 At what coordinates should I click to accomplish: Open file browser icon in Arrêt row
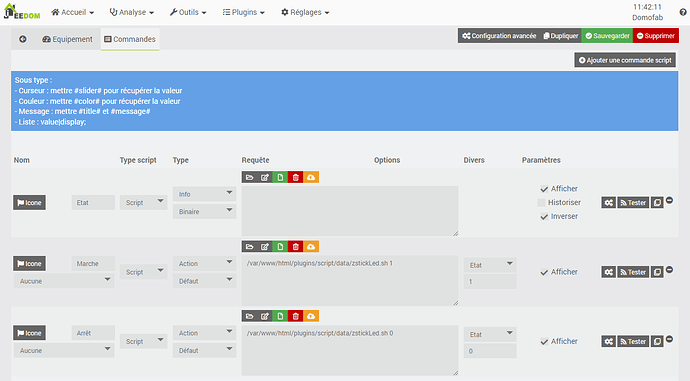(x=250, y=316)
